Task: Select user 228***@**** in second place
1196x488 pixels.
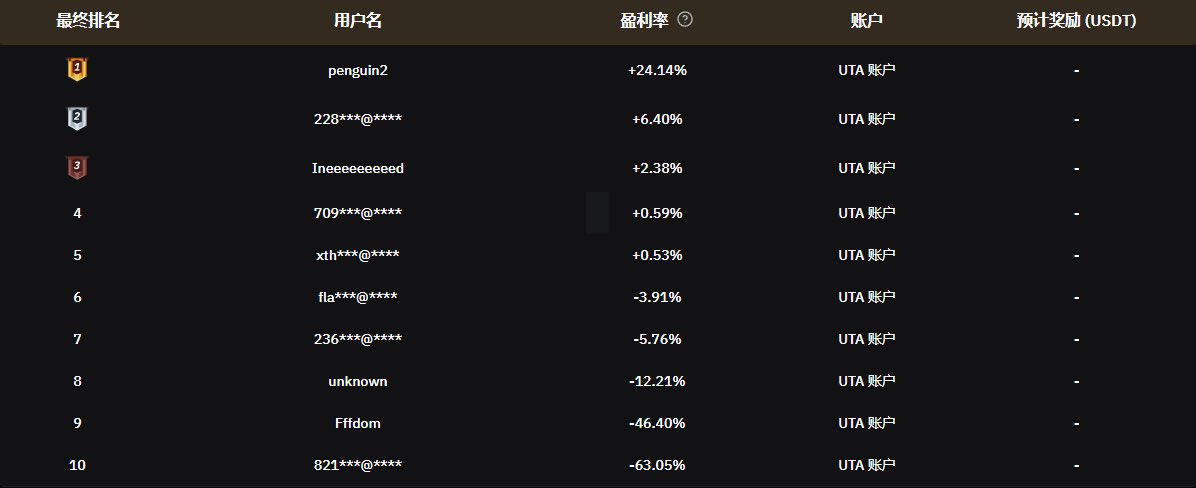Action: (358, 119)
